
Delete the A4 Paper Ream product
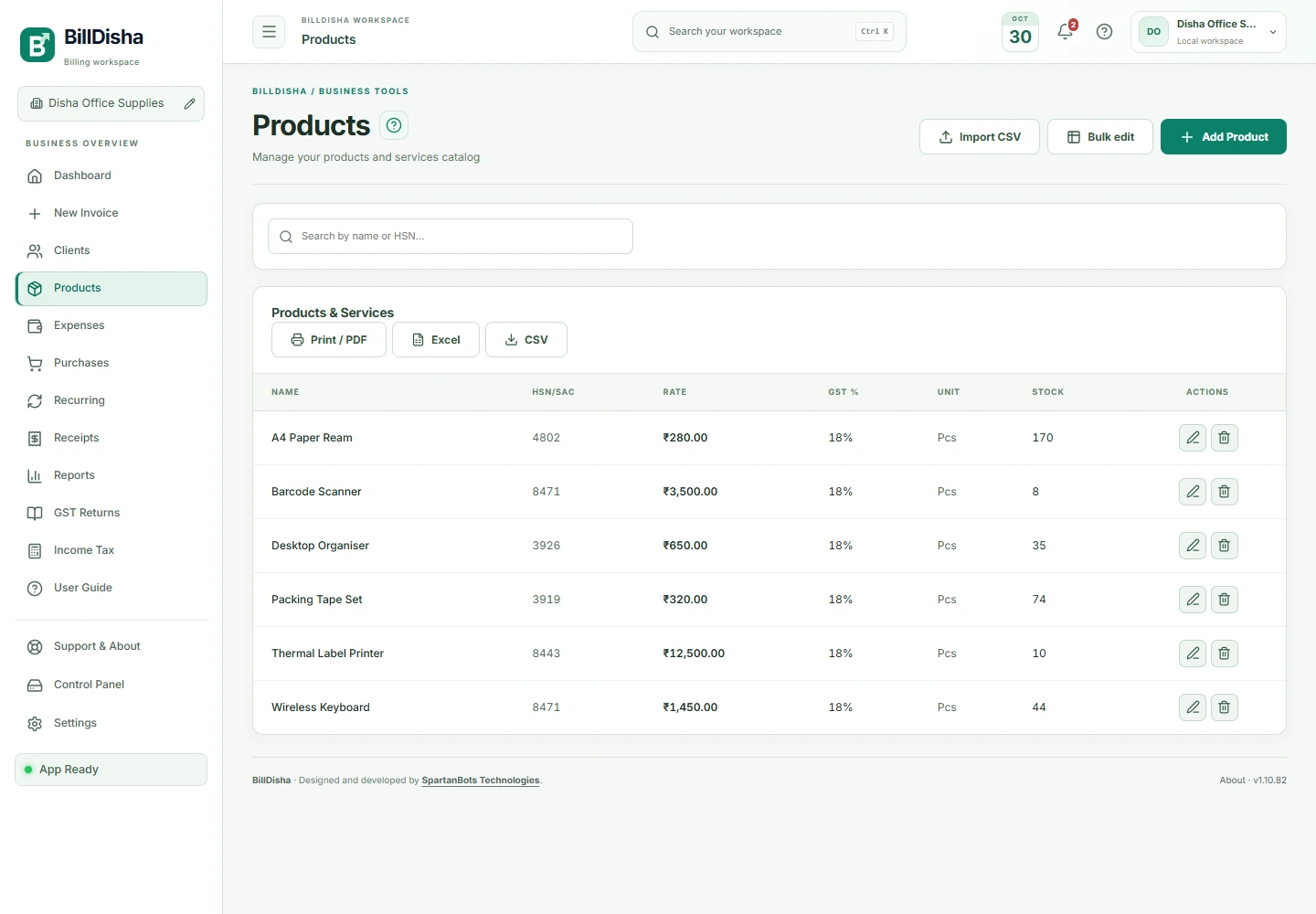pos(1225,438)
